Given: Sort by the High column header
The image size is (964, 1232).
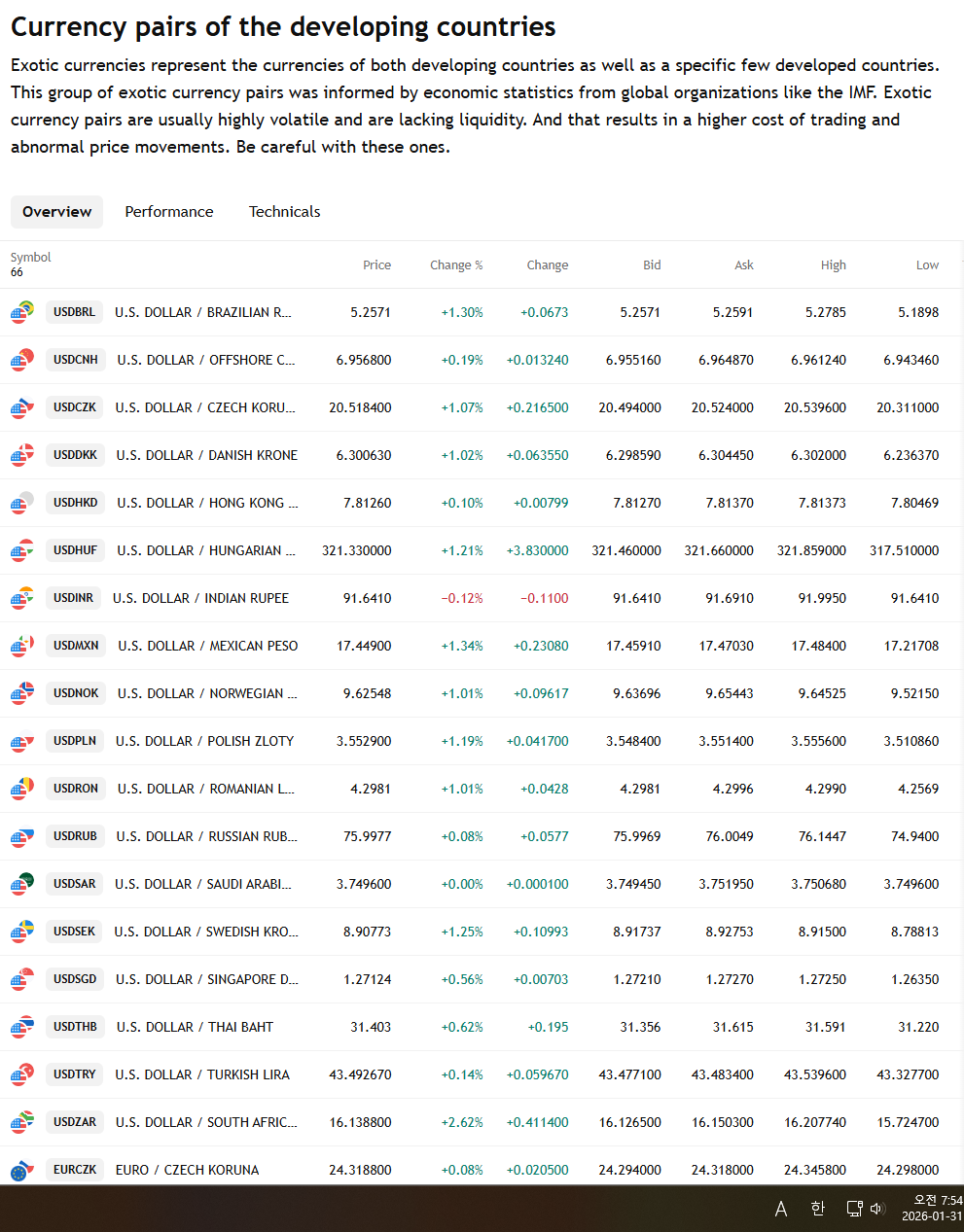Looking at the screenshot, I should tap(834, 265).
